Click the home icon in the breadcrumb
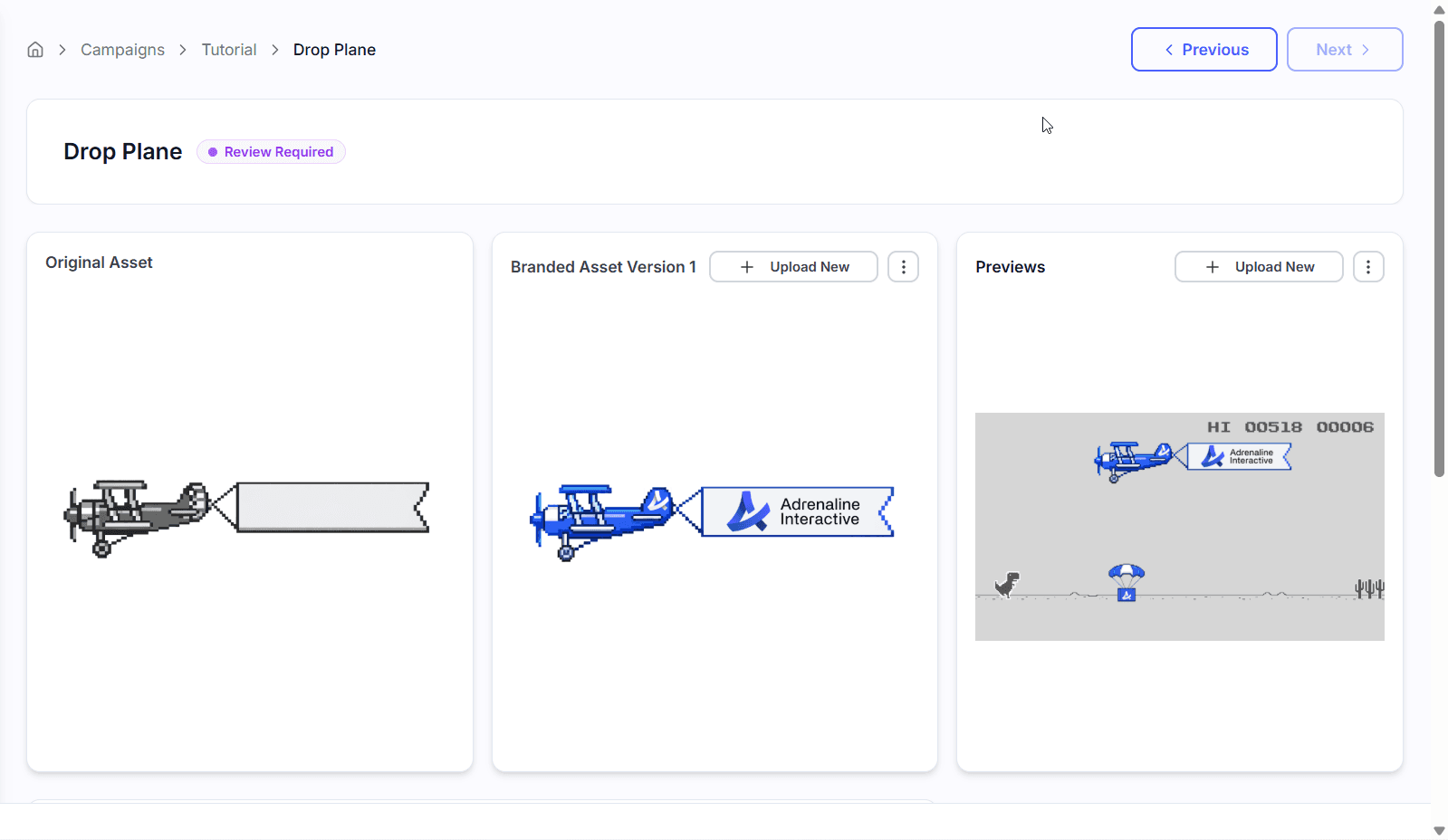 [35, 50]
